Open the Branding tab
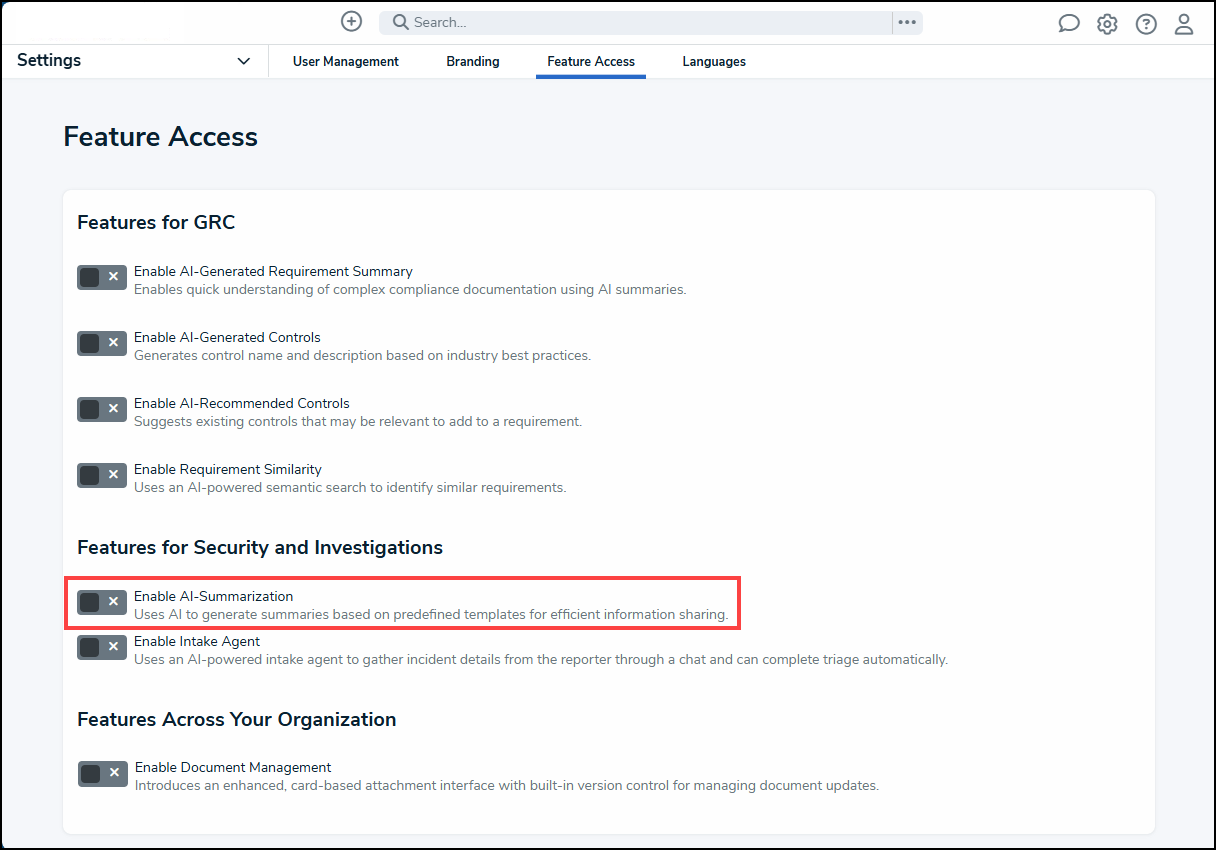1216x850 pixels. [x=473, y=62]
